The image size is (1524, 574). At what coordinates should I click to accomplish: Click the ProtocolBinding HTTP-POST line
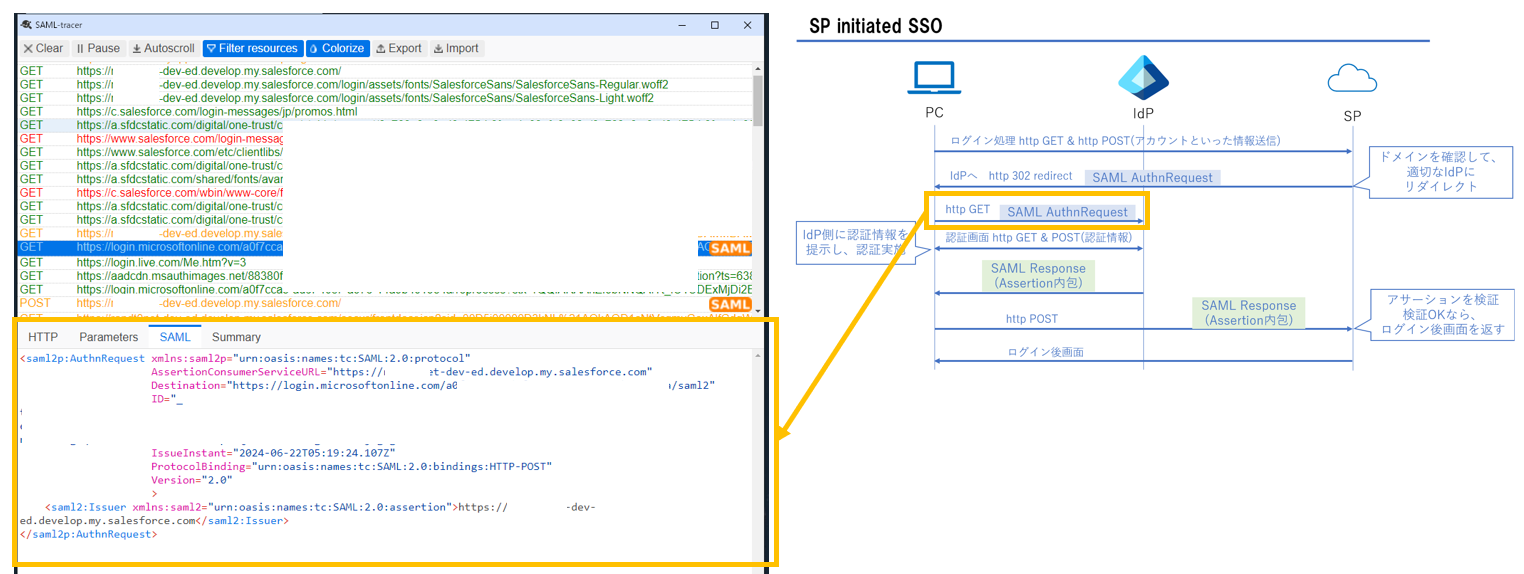click(351, 466)
